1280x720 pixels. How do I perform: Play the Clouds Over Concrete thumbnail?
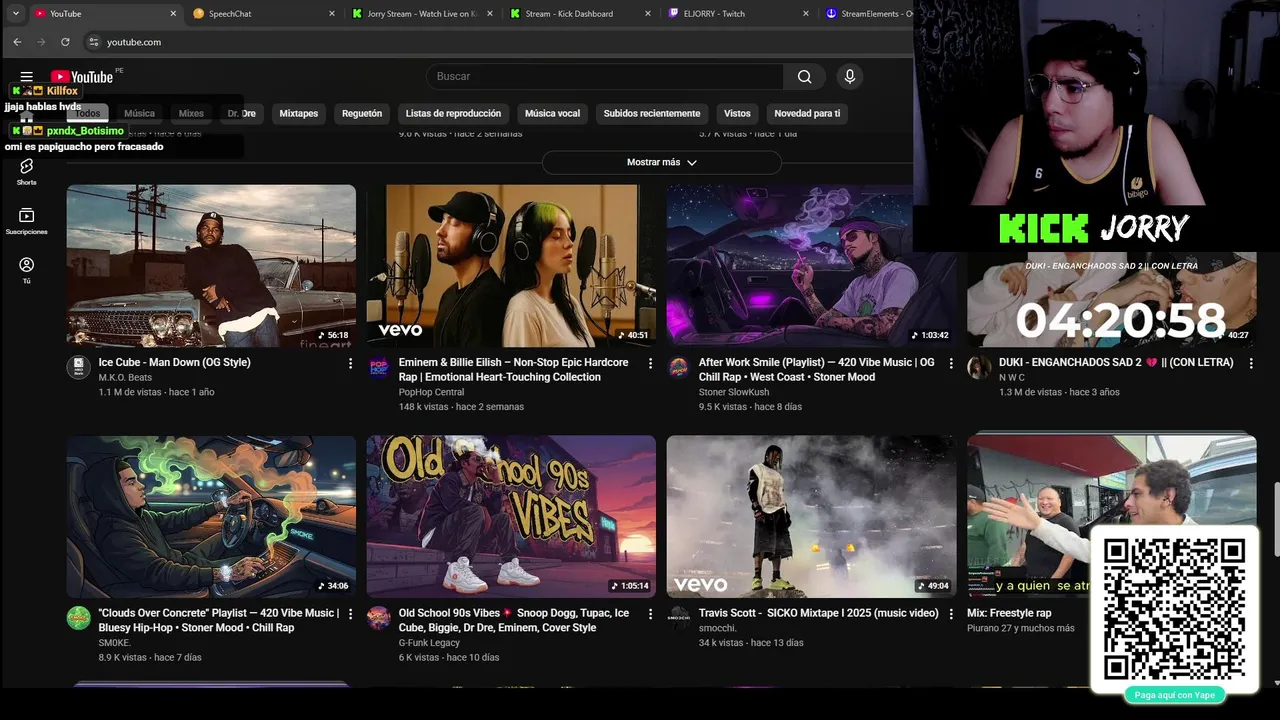click(x=211, y=516)
